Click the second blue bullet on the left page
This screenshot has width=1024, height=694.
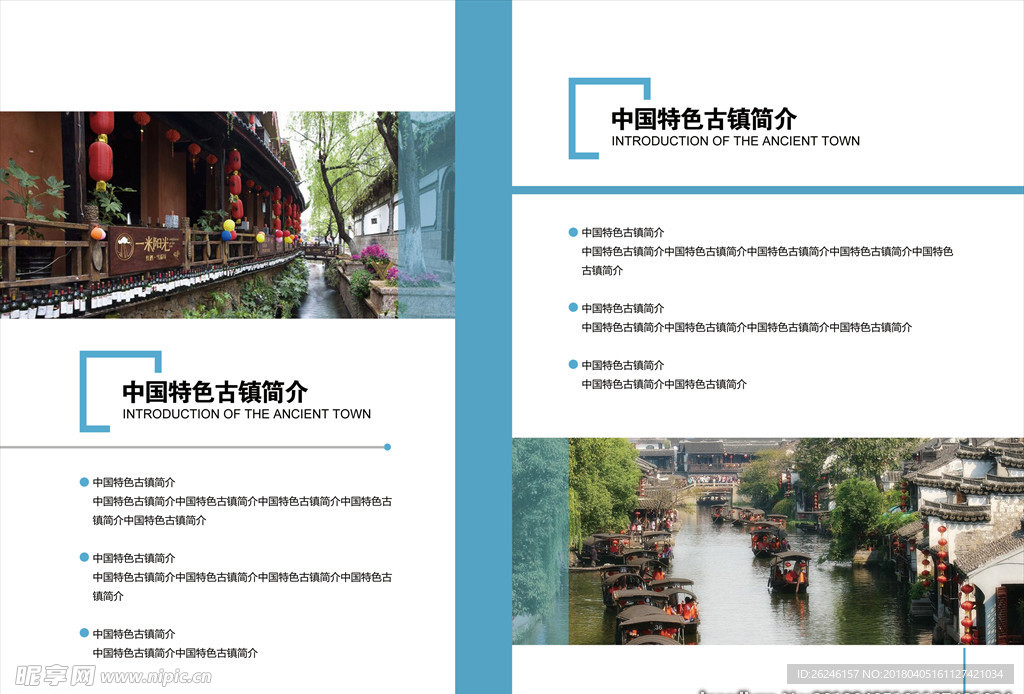(84, 558)
